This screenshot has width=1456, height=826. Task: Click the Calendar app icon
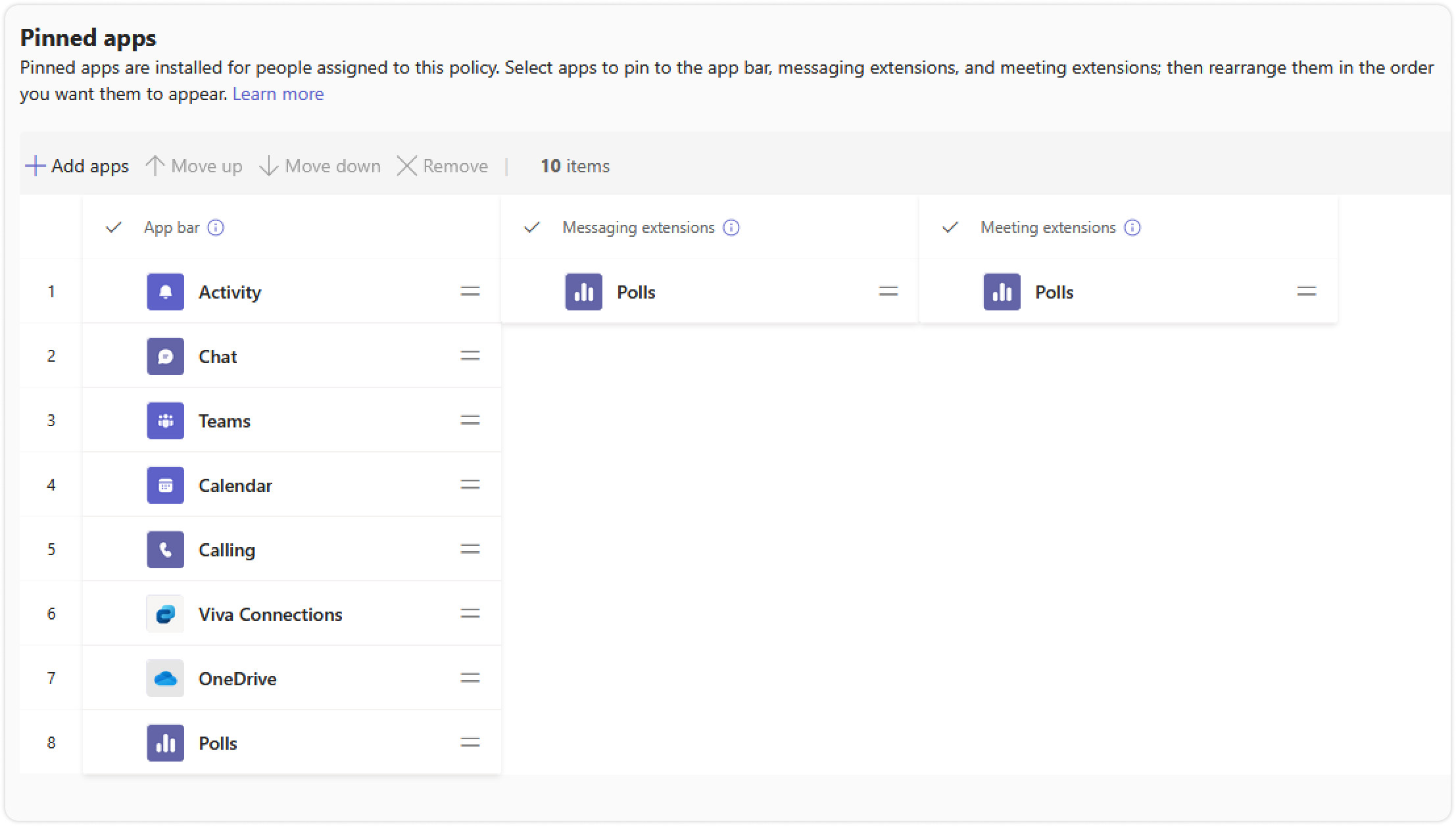point(165,485)
